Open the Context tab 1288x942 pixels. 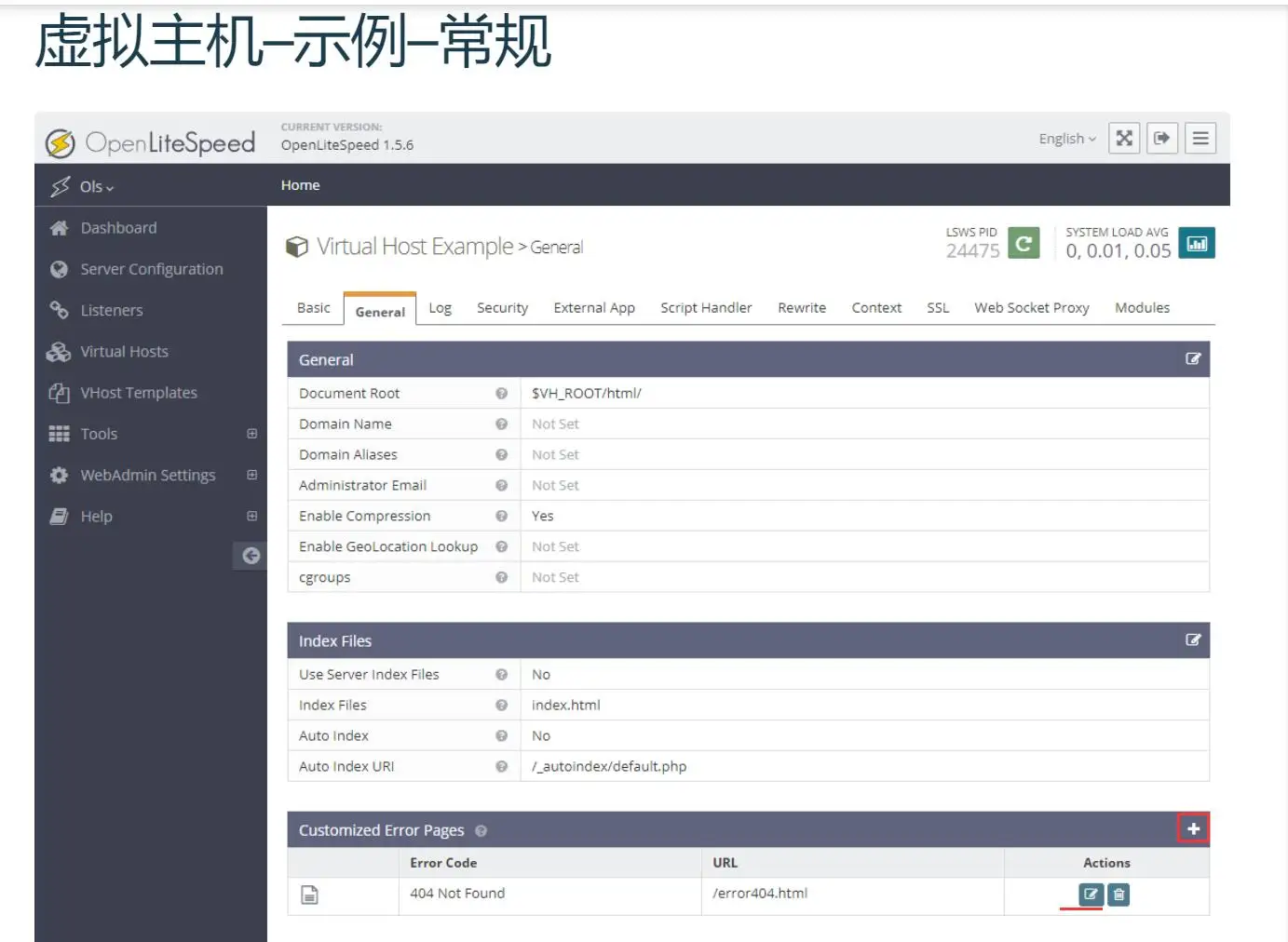point(876,308)
